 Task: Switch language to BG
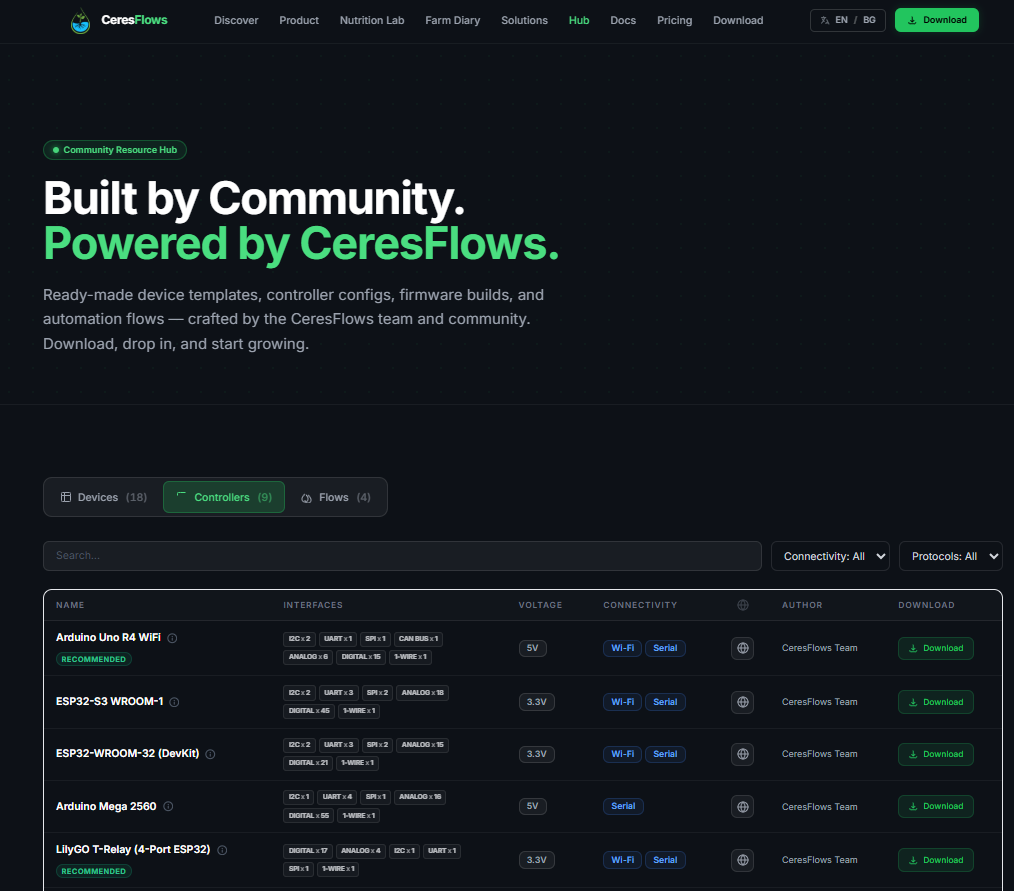pyautogui.click(x=869, y=20)
